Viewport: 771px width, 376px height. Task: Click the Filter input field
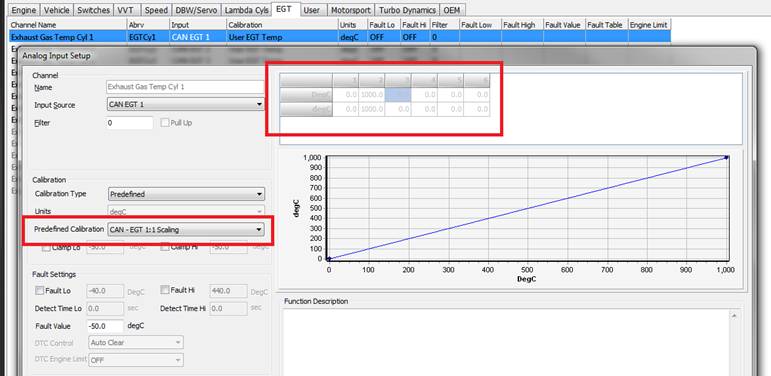[130, 123]
